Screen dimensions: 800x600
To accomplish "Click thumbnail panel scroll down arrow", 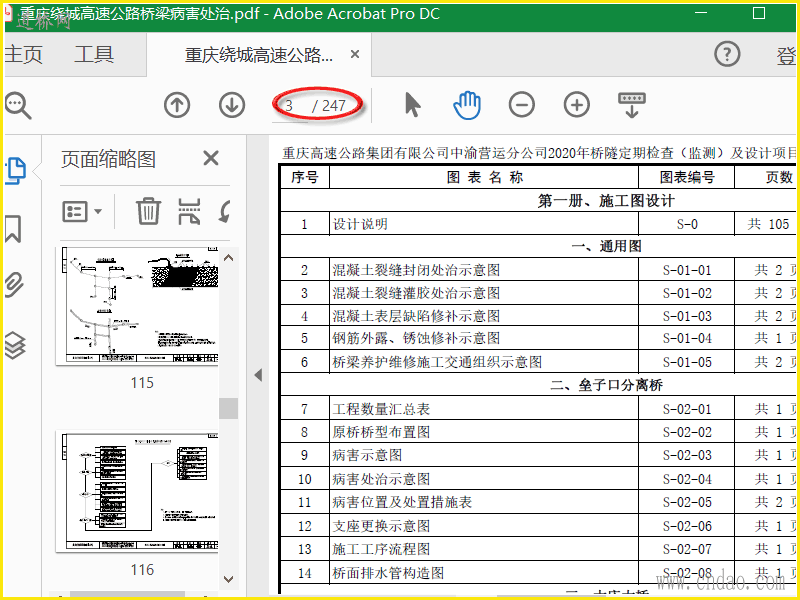I will tap(229, 579).
